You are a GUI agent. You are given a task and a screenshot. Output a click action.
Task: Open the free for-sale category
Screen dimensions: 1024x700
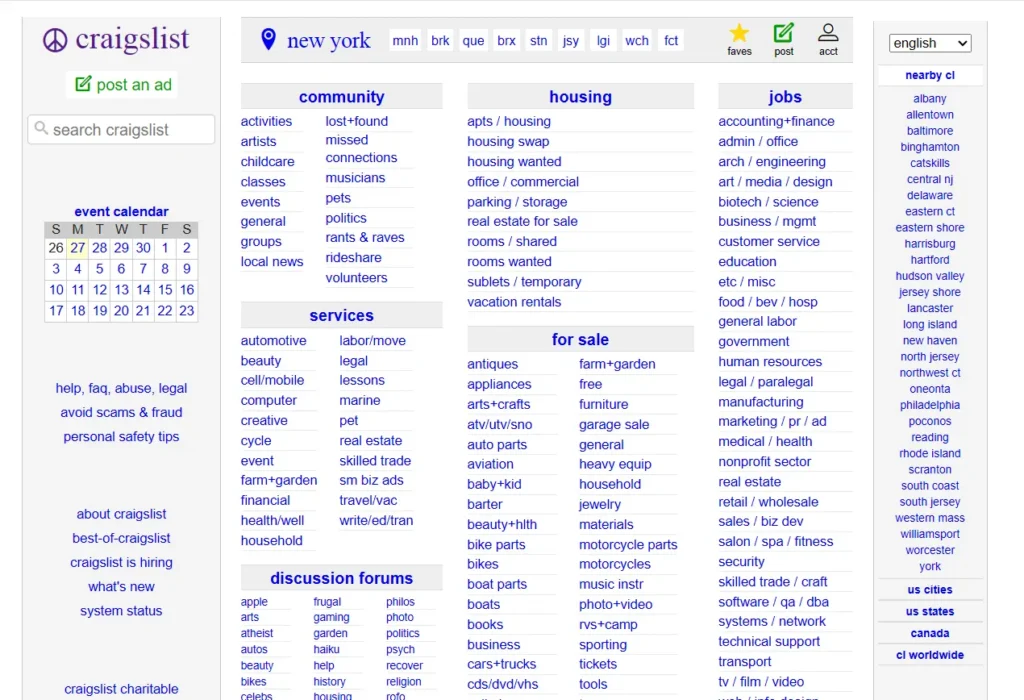(590, 385)
